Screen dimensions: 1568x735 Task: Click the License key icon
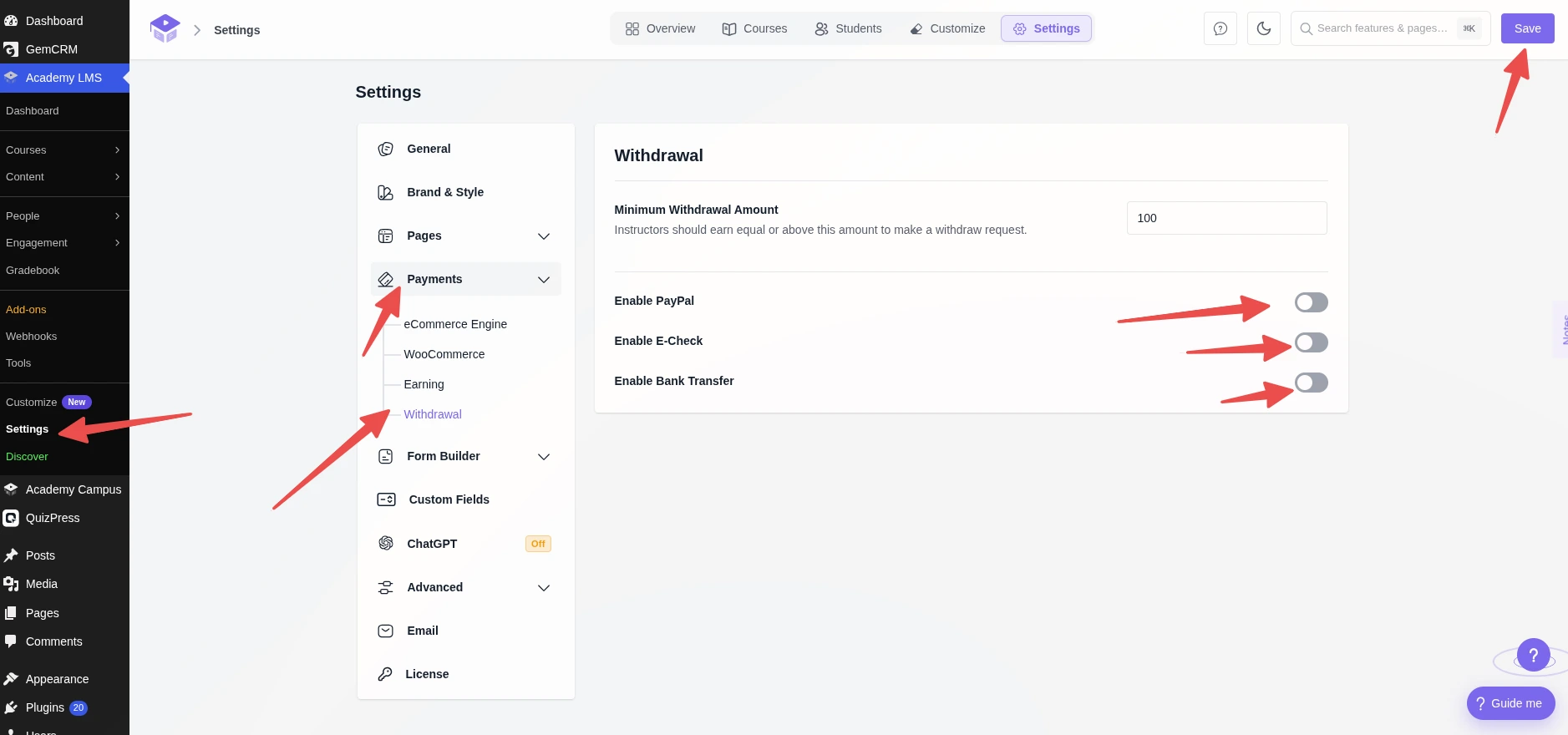pyautogui.click(x=385, y=674)
